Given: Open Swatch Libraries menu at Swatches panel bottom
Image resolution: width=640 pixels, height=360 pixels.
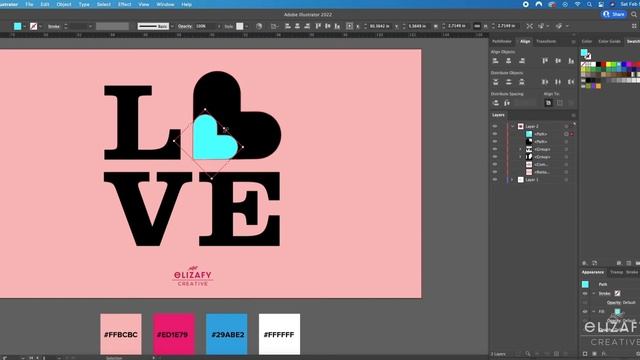Looking at the screenshot, I should 585,263.
